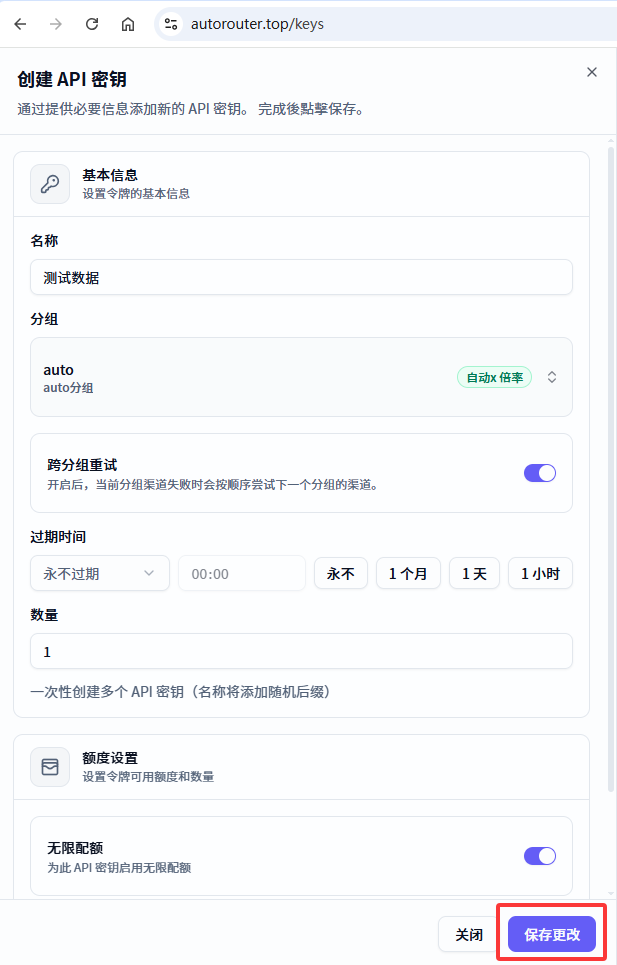The width and height of the screenshot is (617, 965).
Task: Click the 为此 API 密钥启用无限配额 description
Action: click(119, 868)
